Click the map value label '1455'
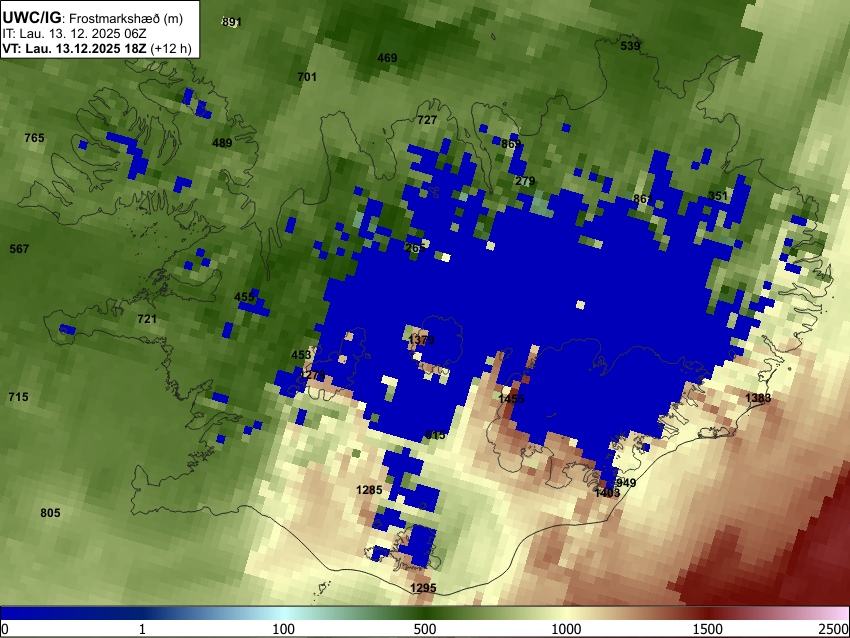The image size is (850, 638). (x=511, y=399)
